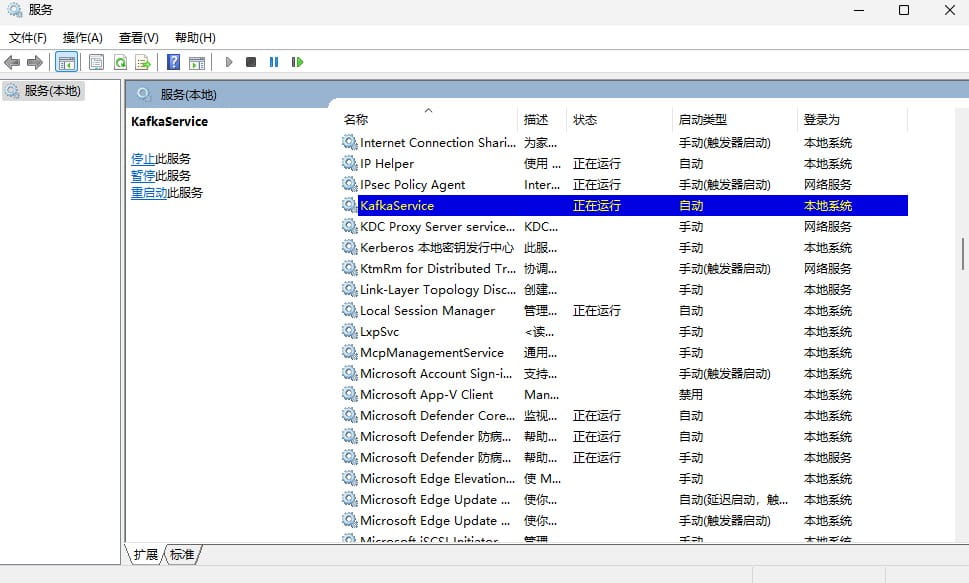Toggle the show/hide action pane icon
The image size is (969, 583).
tap(197, 62)
